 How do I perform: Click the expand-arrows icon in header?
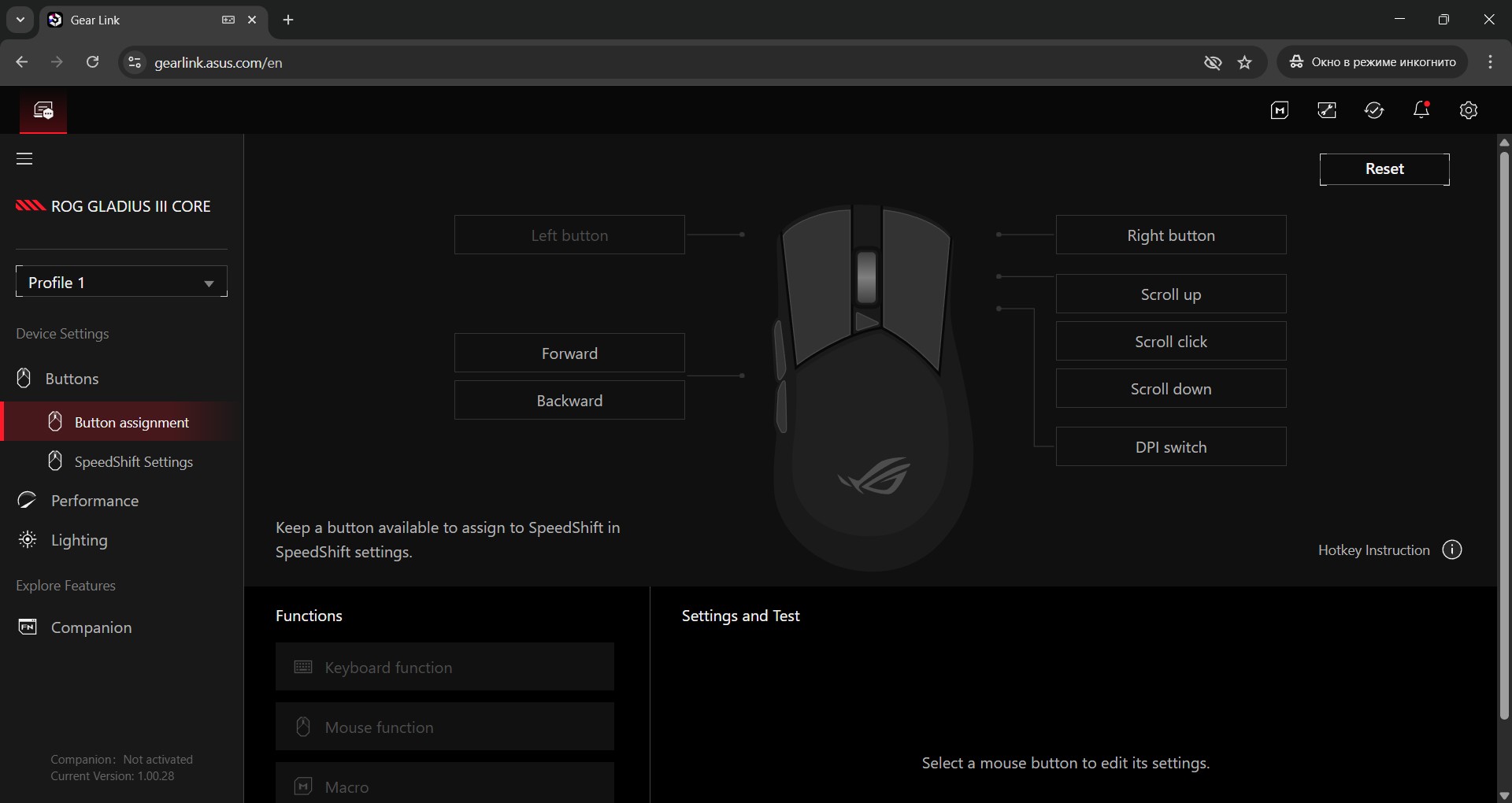tap(1327, 110)
